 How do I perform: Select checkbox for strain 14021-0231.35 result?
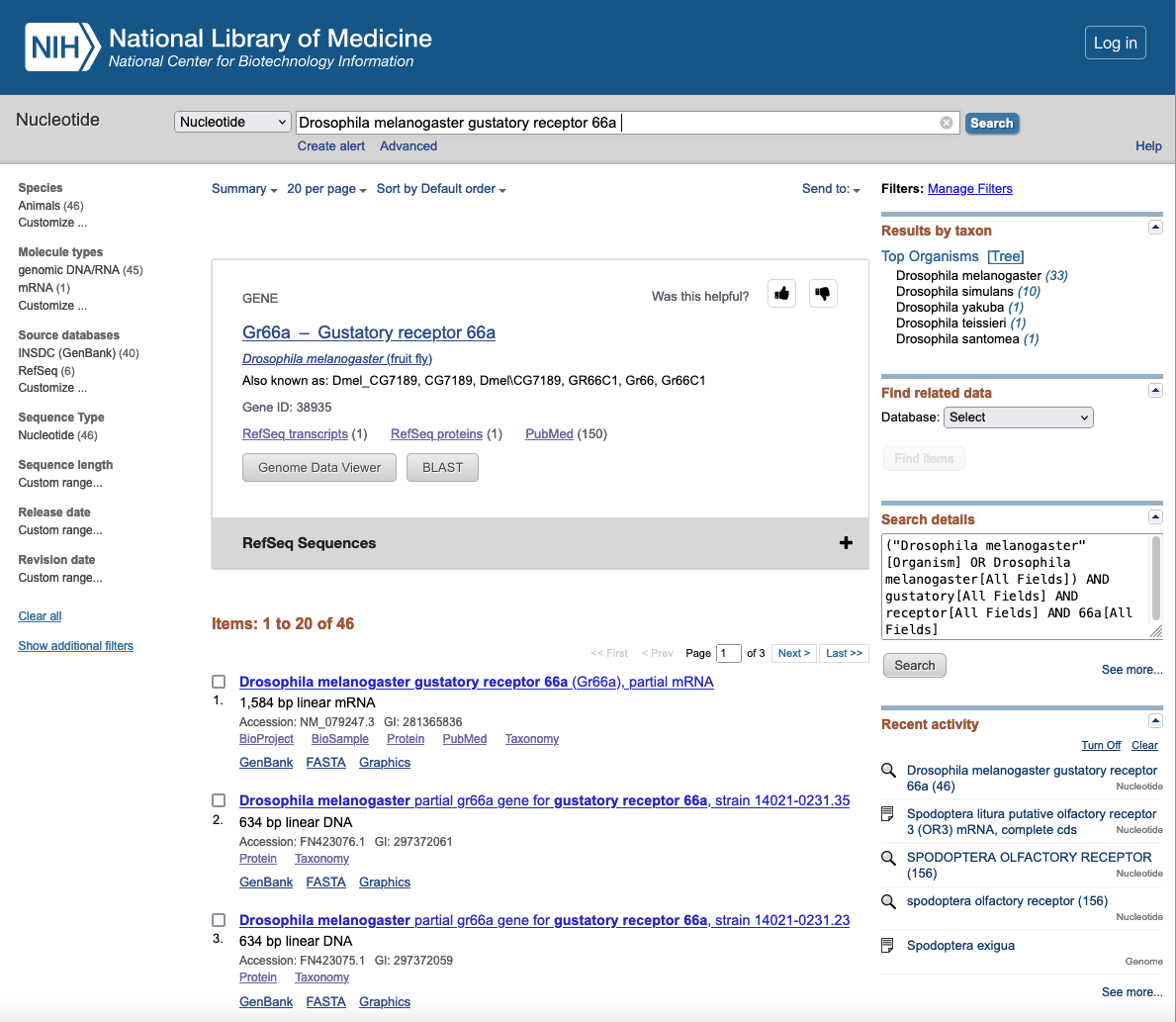pos(219,800)
